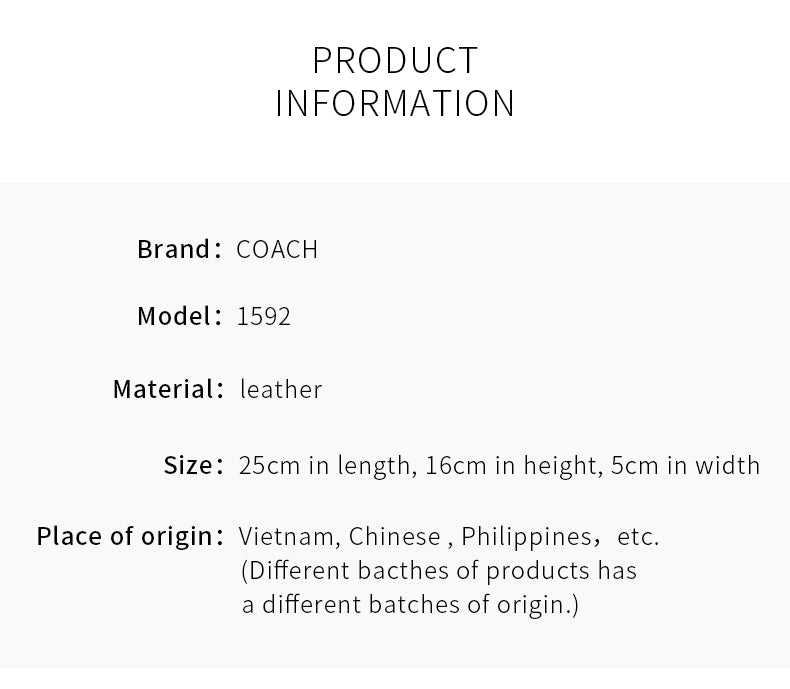Image resolution: width=790 pixels, height=689 pixels.
Task: Click the 25cm in length text
Action: point(328,465)
